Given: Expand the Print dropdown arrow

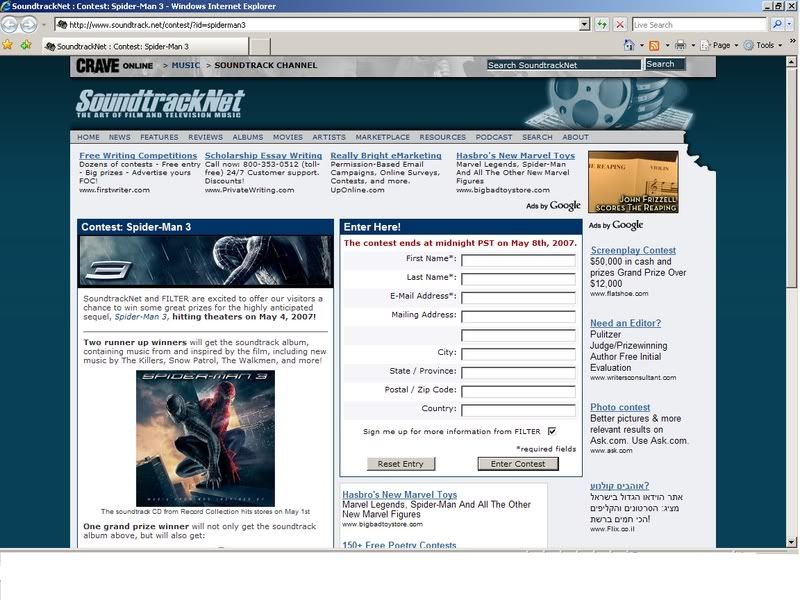Looking at the screenshot, I should [693, 45].
